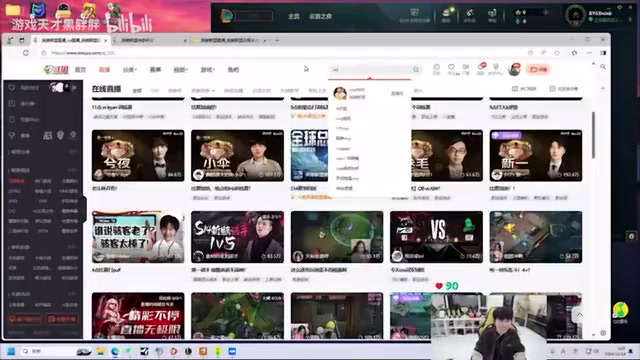Click the browser address bar

[x=282, y=53]
